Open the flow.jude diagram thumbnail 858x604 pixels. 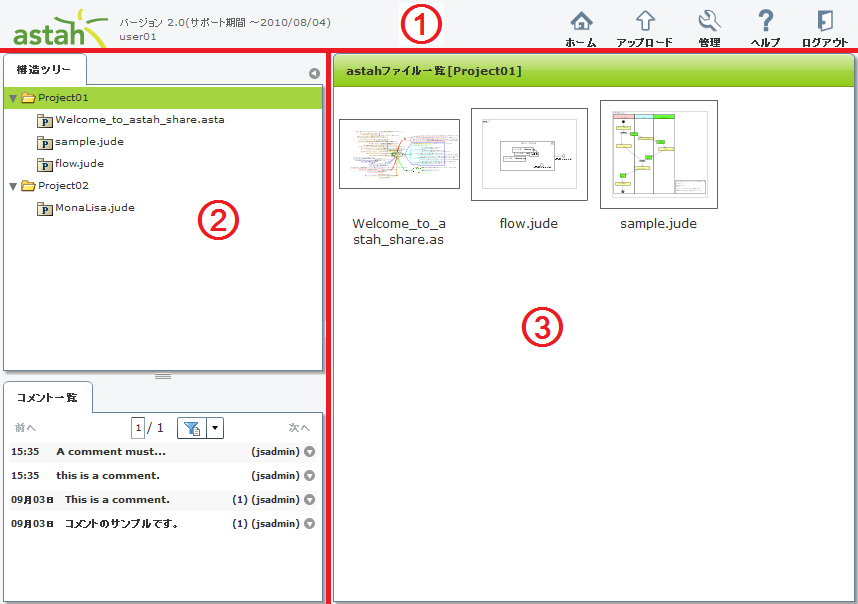(529, 154)
